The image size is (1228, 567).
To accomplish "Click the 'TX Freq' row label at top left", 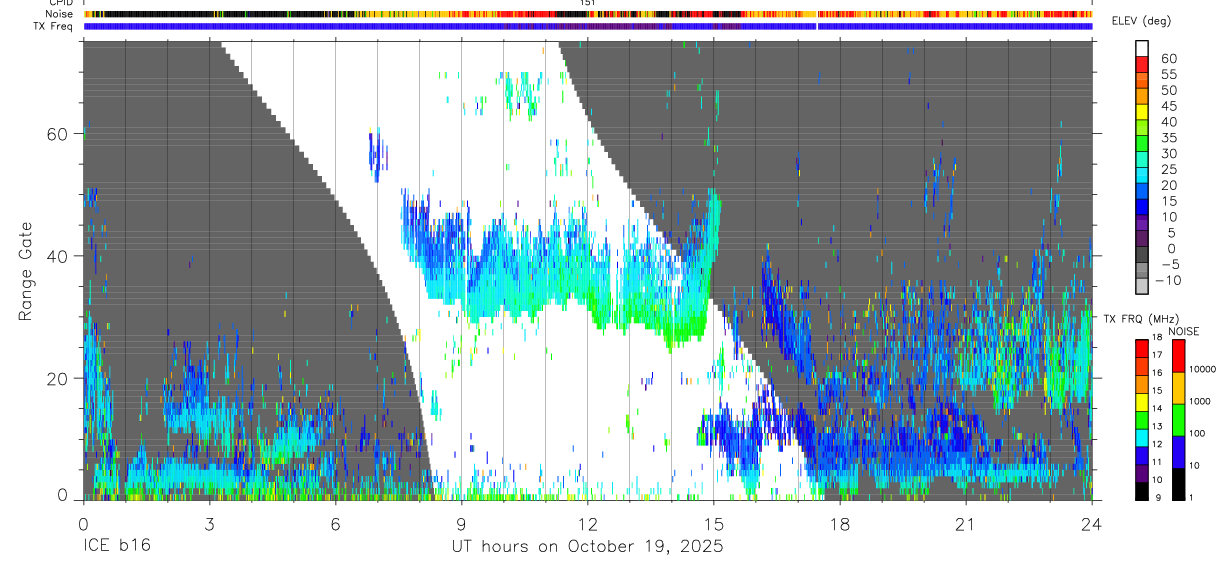I will click(55, 26).
